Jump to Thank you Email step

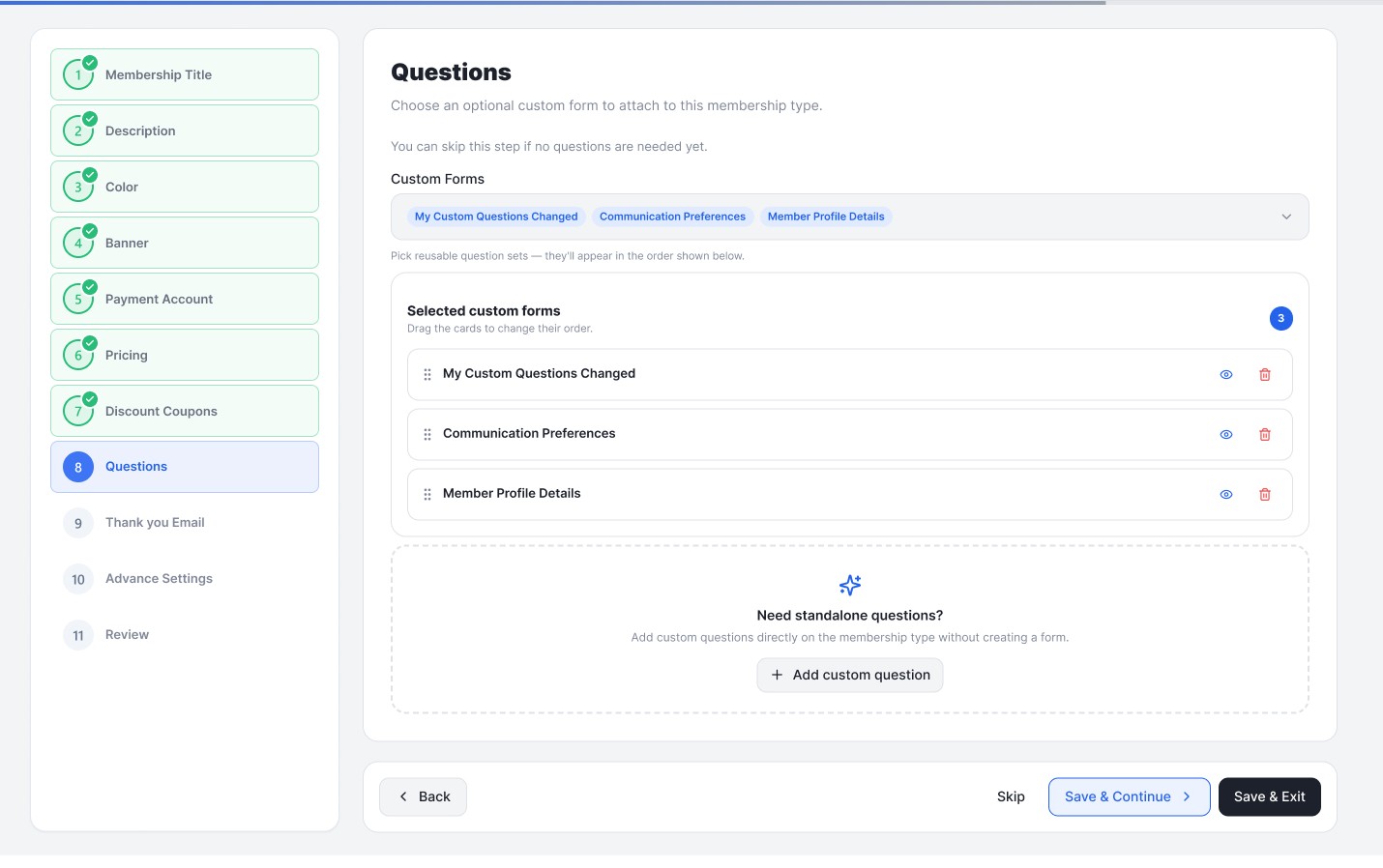pyautogui.click(x=185, y=523)
